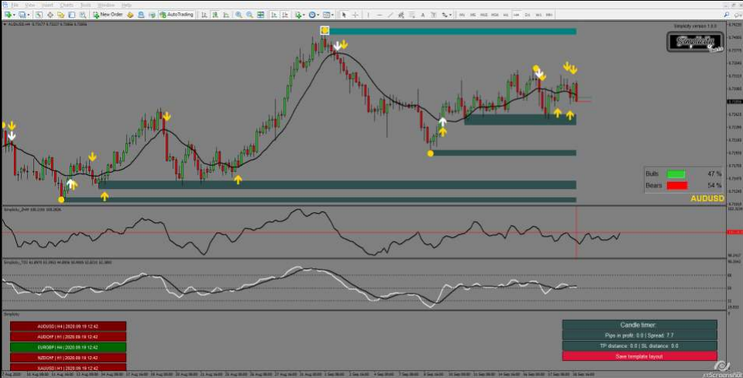Click the red Bears color box
Image resolution: width=743 pixels, height=378 pixels.
677,185
